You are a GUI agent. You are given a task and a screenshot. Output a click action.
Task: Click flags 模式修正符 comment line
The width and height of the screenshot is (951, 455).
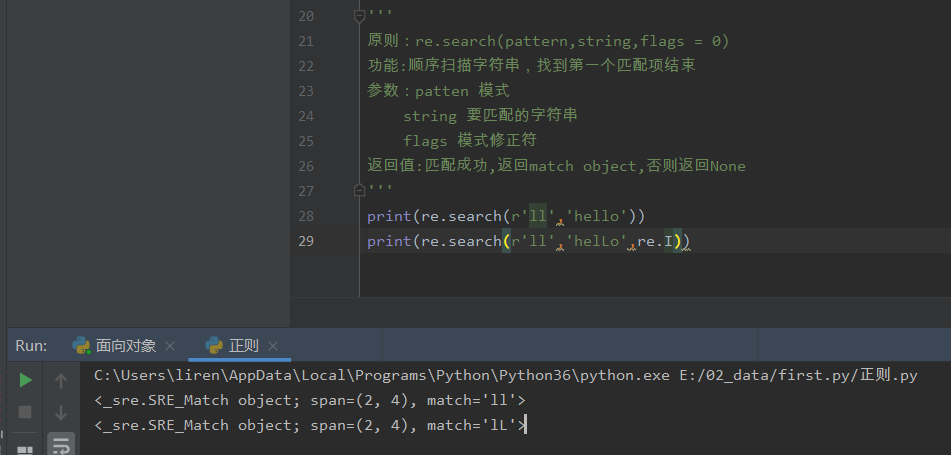pos(470,141)
